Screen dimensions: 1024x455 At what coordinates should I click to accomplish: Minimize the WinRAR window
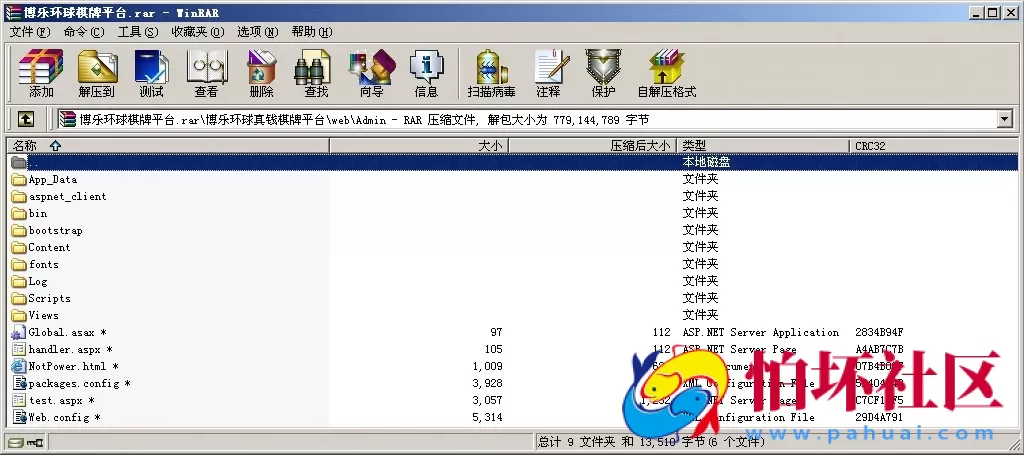(x=976, y=12)
